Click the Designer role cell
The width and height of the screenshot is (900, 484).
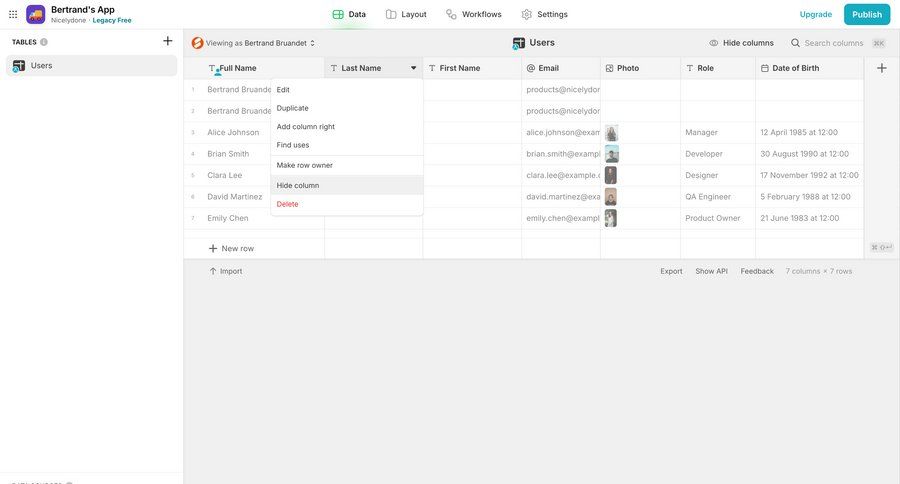tap(718, 175)
